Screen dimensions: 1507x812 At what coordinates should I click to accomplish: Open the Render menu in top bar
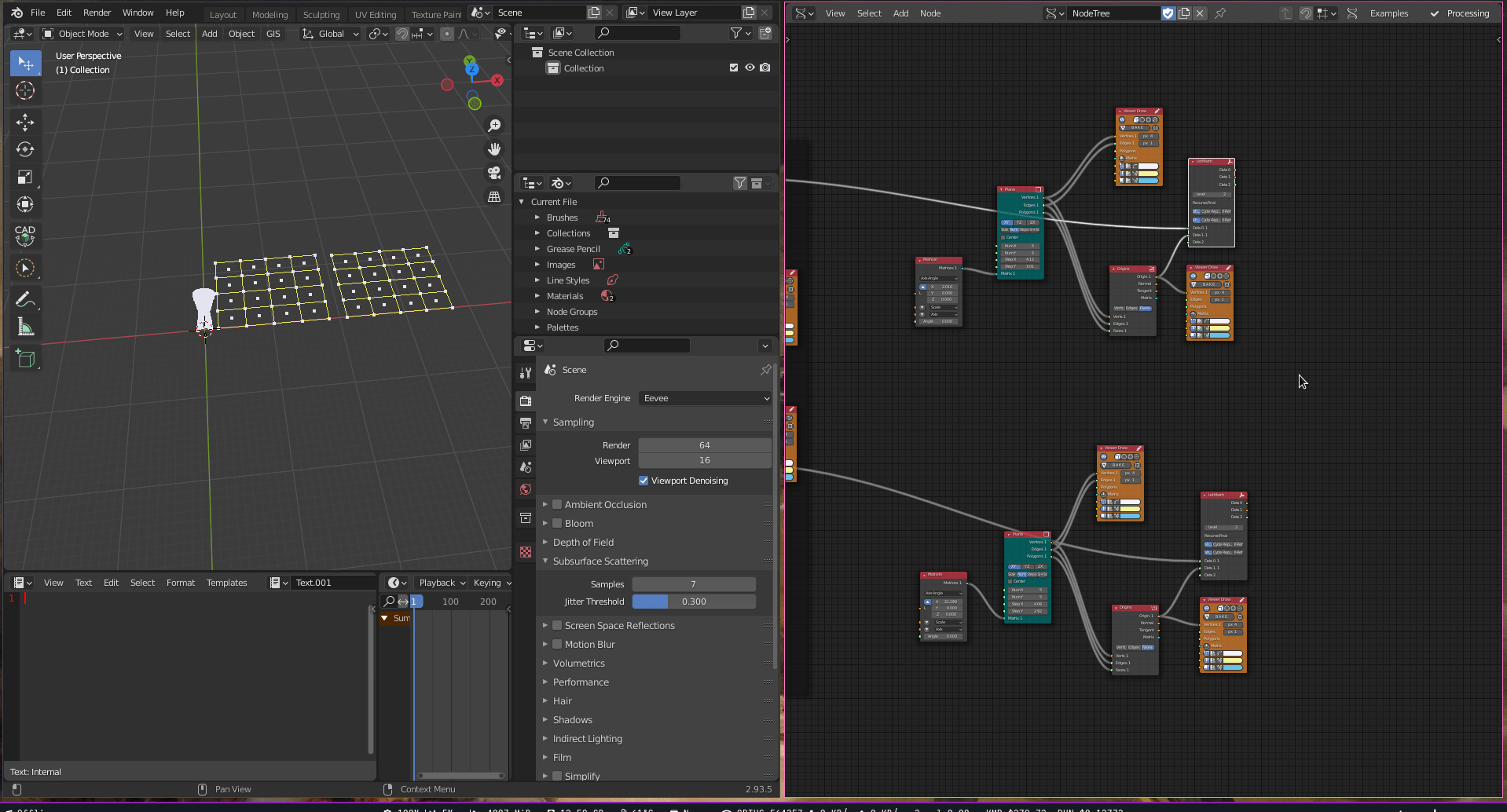tap(97, 13)
